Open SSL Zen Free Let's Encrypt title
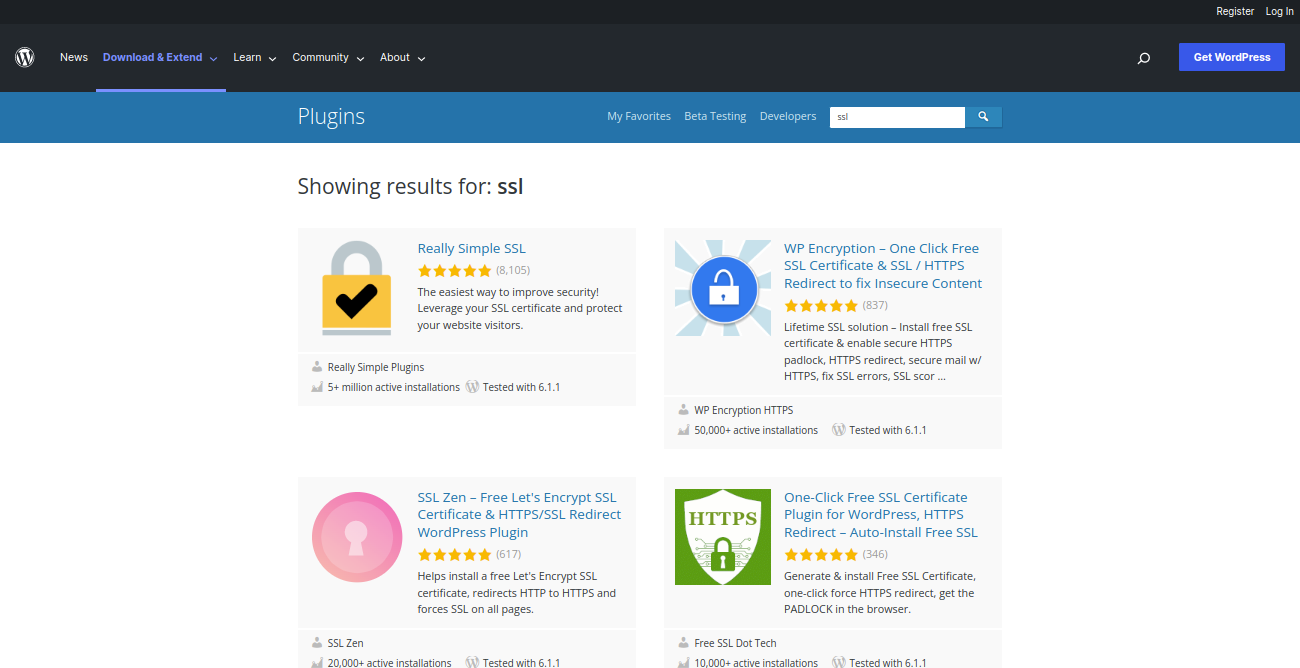 pos(519,515)
